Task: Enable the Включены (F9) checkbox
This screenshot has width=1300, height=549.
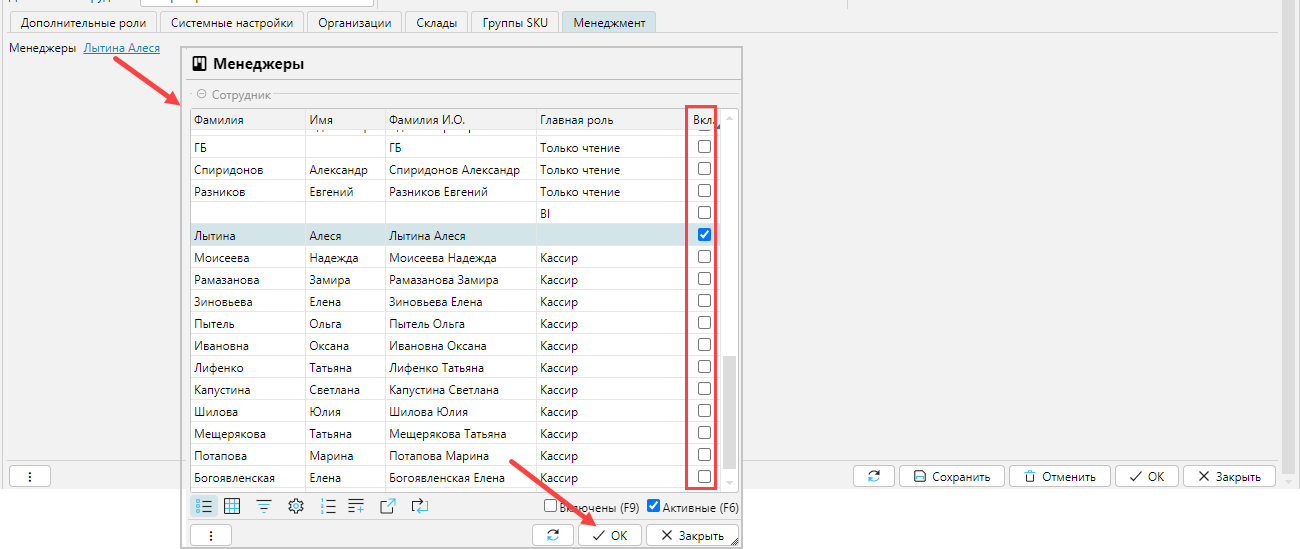Action: point(551,506)
